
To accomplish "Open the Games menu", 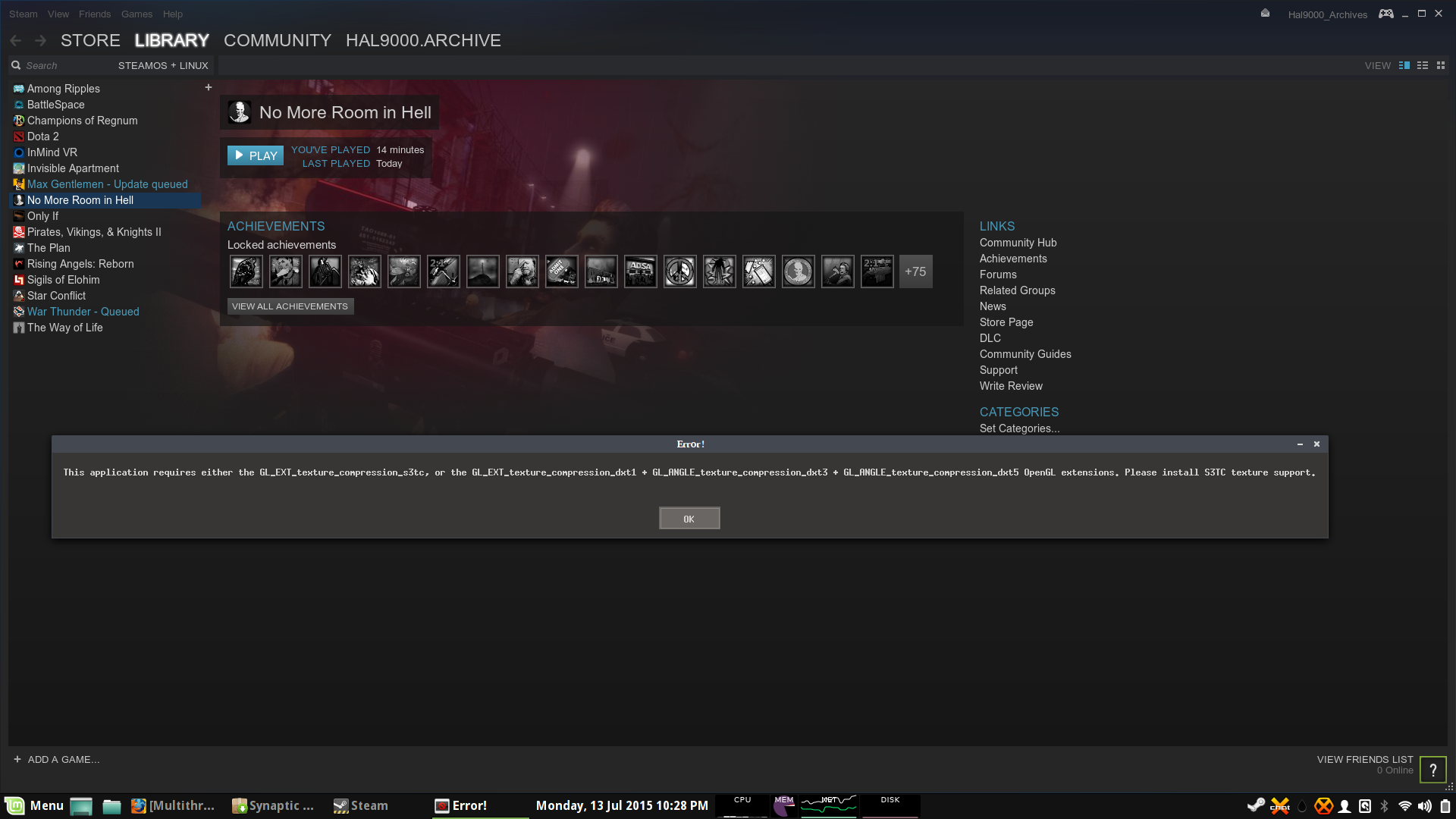I will coord(136,14).
